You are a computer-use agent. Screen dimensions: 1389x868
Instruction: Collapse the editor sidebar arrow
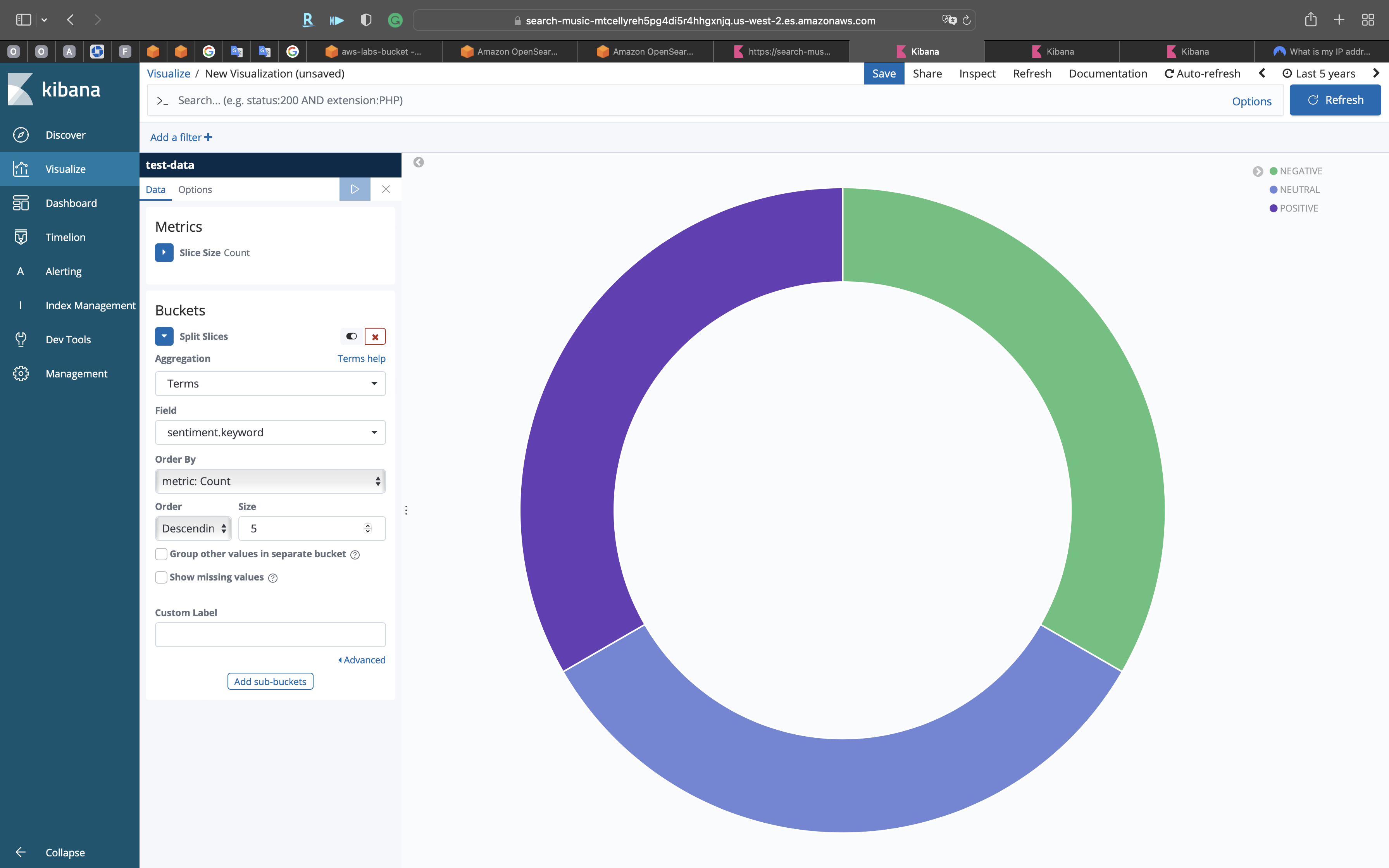[419, 162]
